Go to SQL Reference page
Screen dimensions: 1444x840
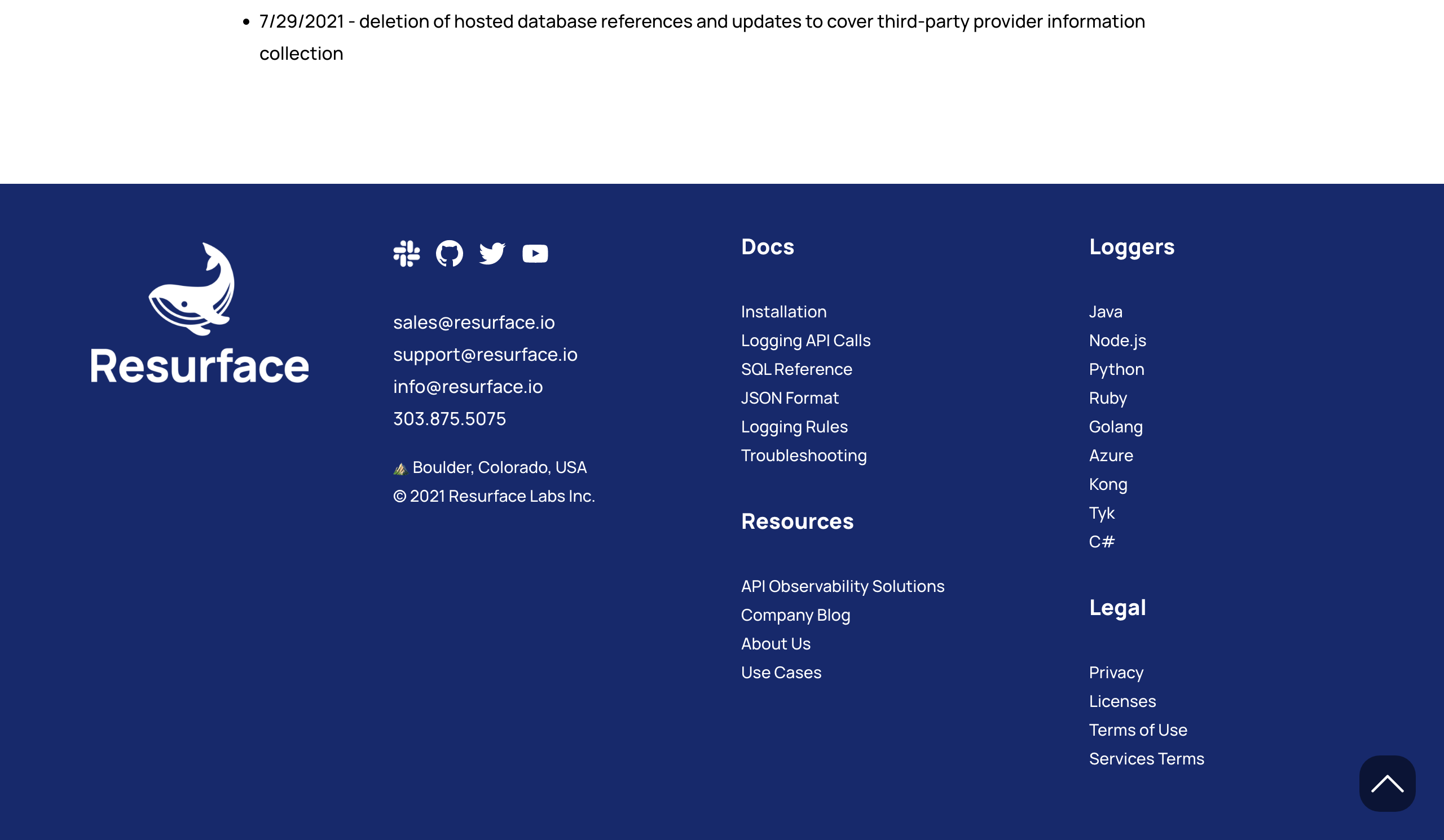[x=796, y=369]
